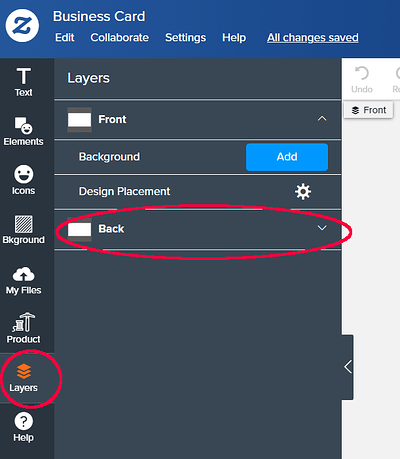Click Add button for Background

click(287, 157)
